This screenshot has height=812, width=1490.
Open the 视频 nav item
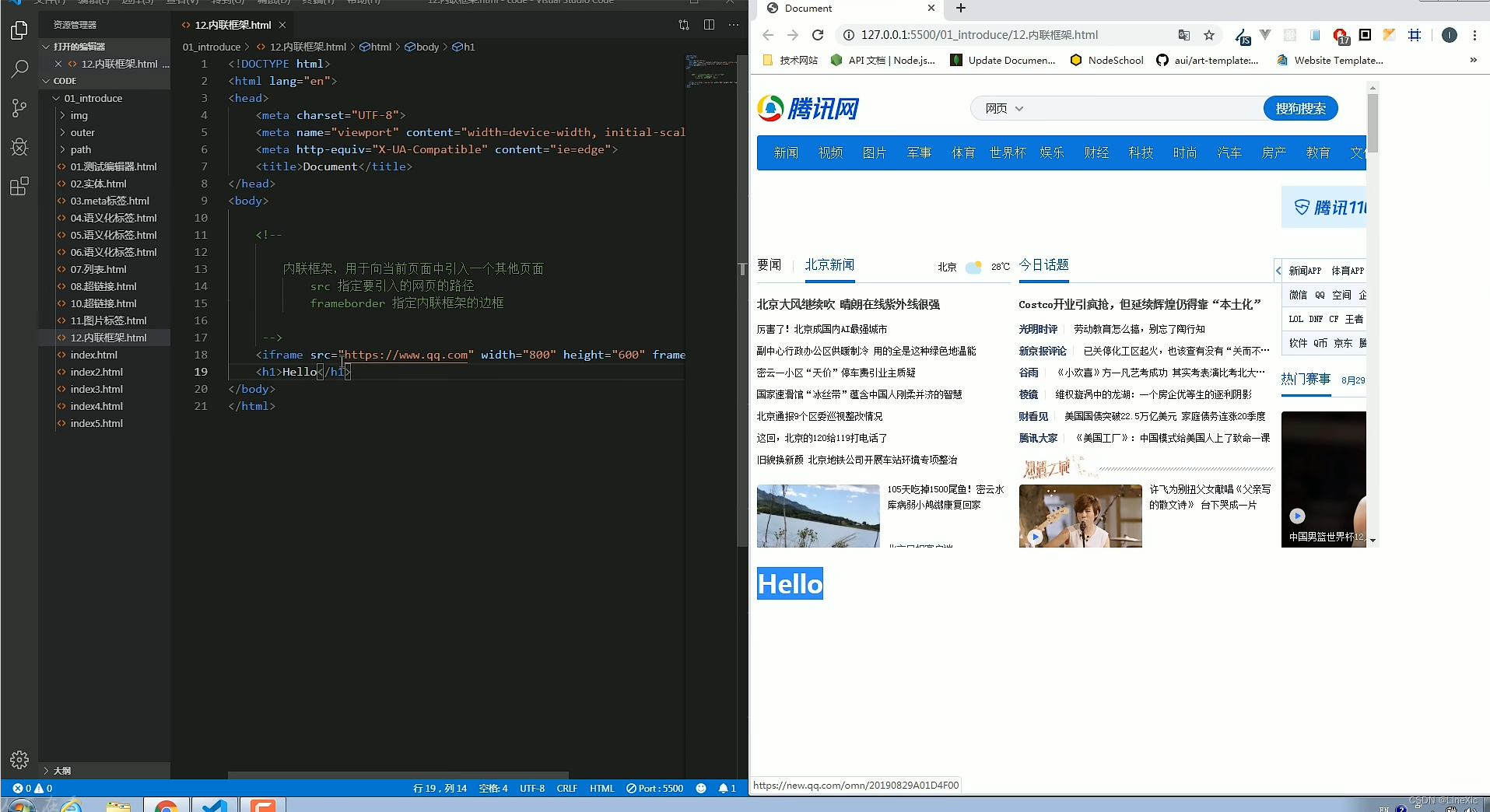[831, 153]
